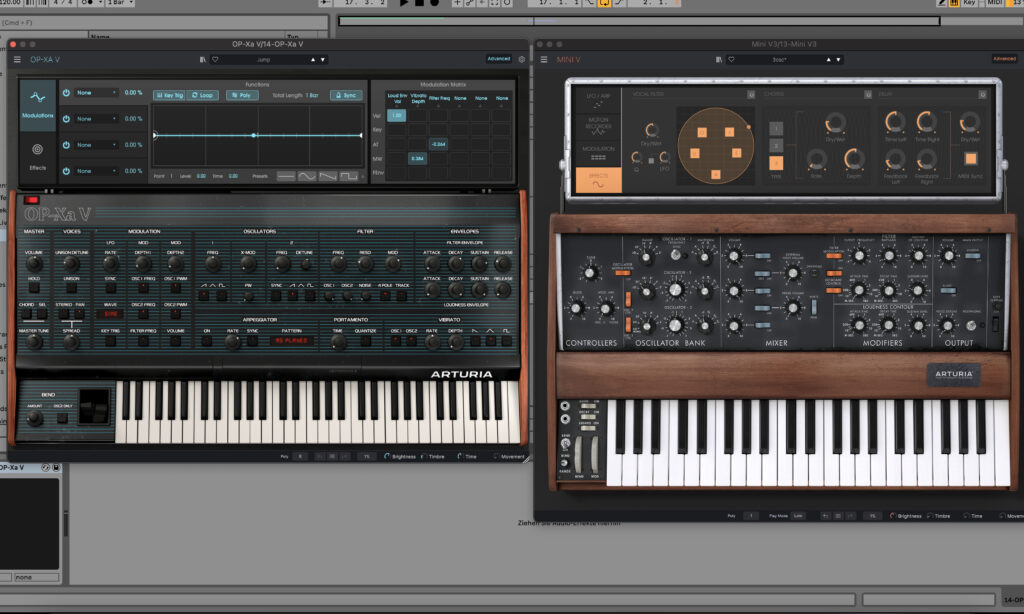Image resolution: width=1024 pixels, height=614 pixels.
Task: Open the LFO Wave display selector
Action: point(110,314)
